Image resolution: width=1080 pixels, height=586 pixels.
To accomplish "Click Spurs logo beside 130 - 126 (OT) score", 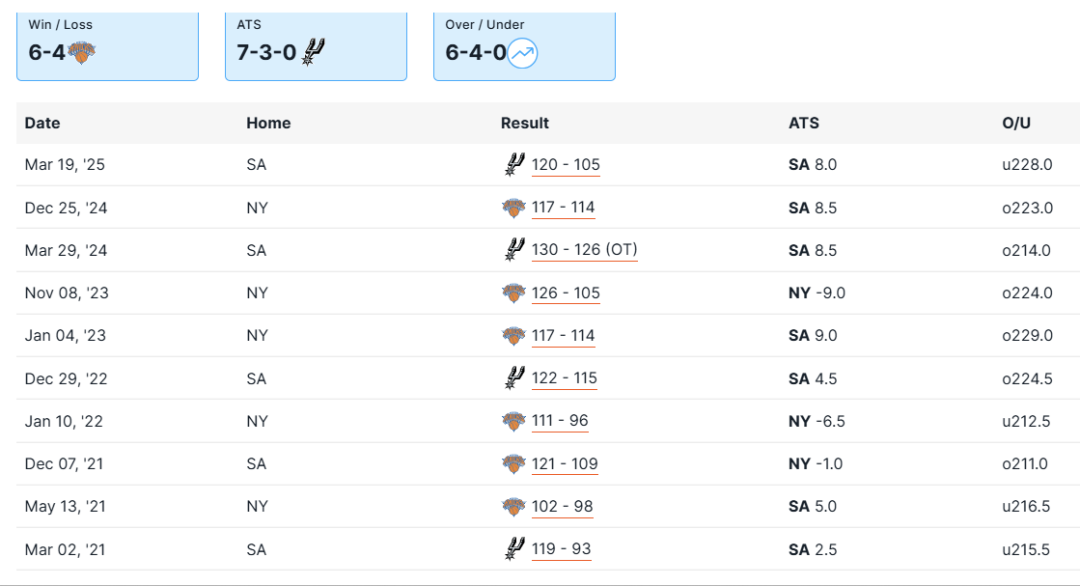I will 514,250.
